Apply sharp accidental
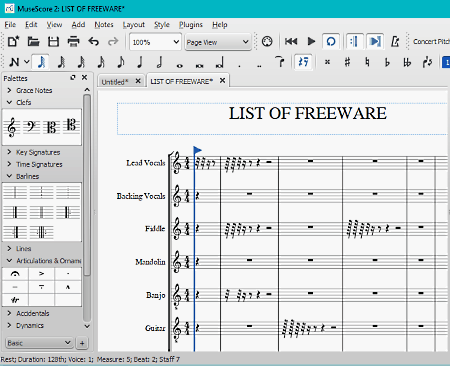 tap(347, 62)
